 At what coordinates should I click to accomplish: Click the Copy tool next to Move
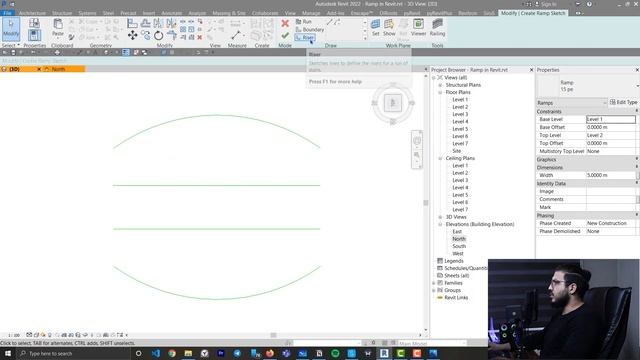145,36
